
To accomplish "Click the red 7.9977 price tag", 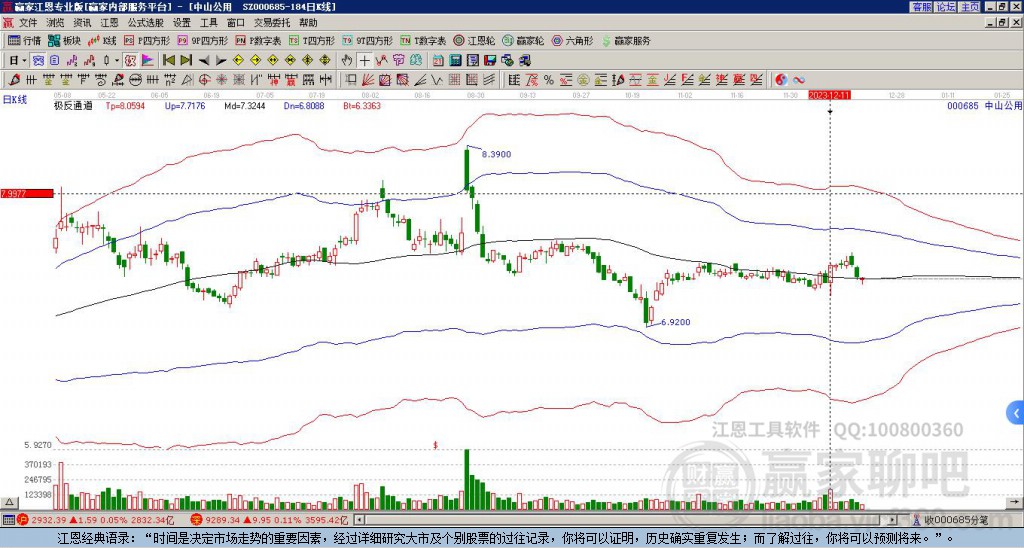I will tap(27, 193).
